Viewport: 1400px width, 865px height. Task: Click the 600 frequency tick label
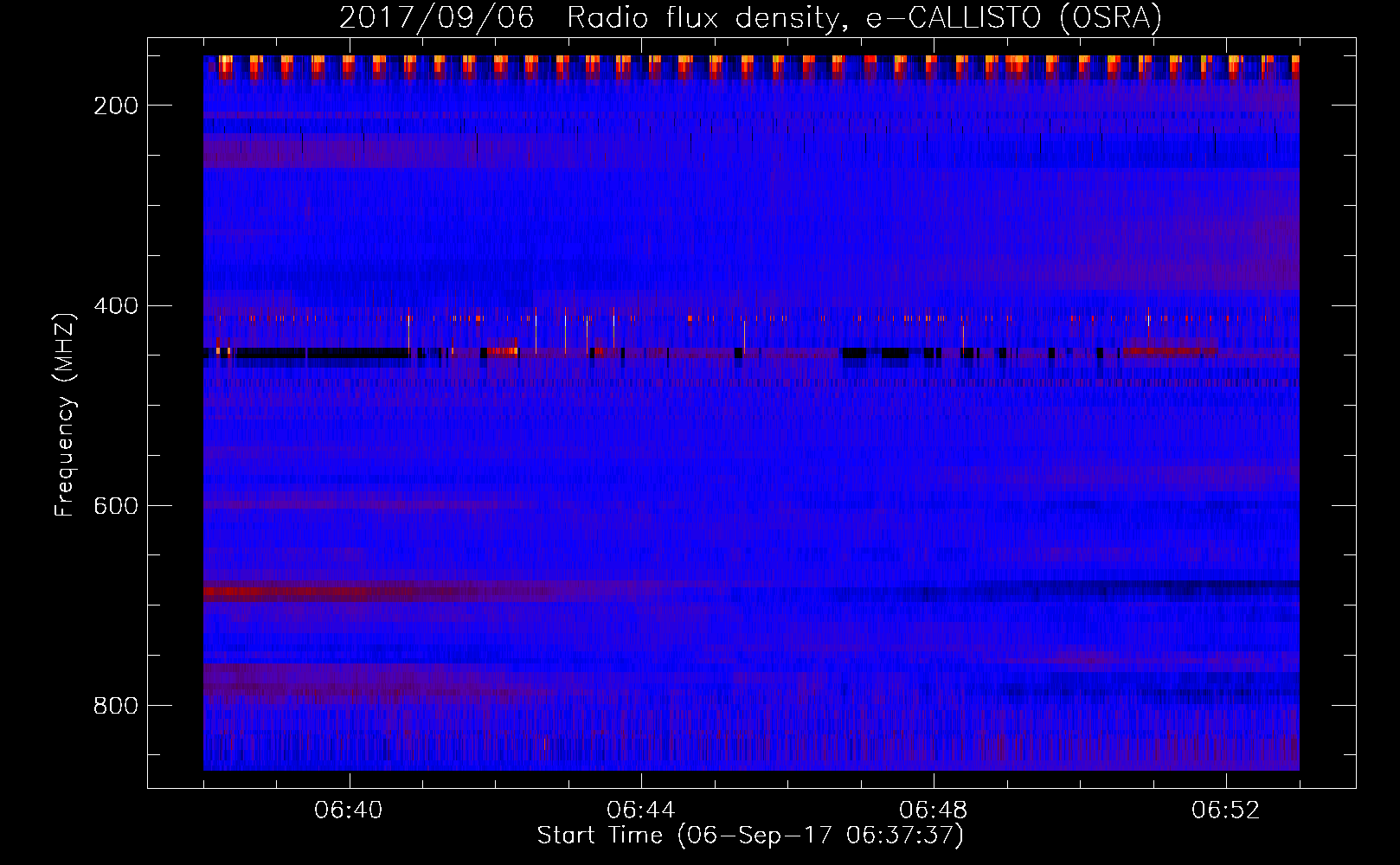coord(116,505)
